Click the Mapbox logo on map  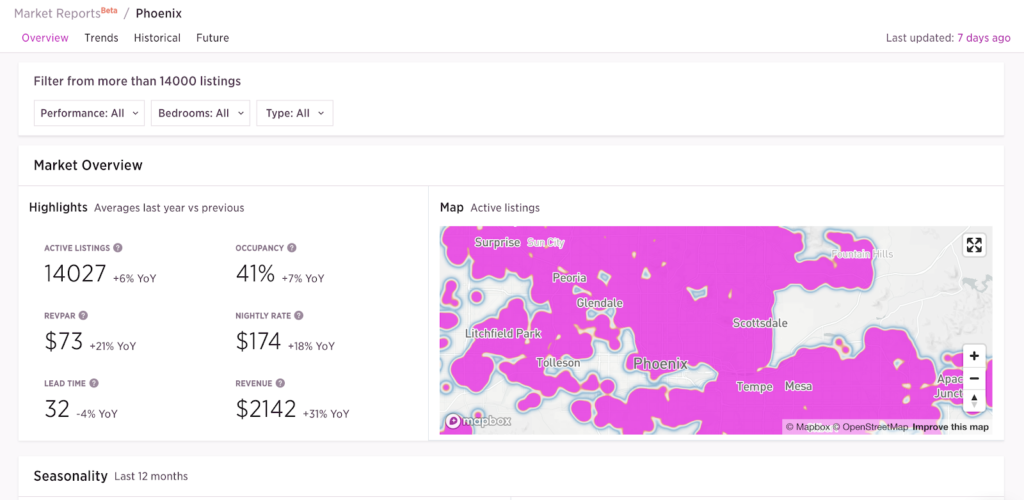point(478,422)
